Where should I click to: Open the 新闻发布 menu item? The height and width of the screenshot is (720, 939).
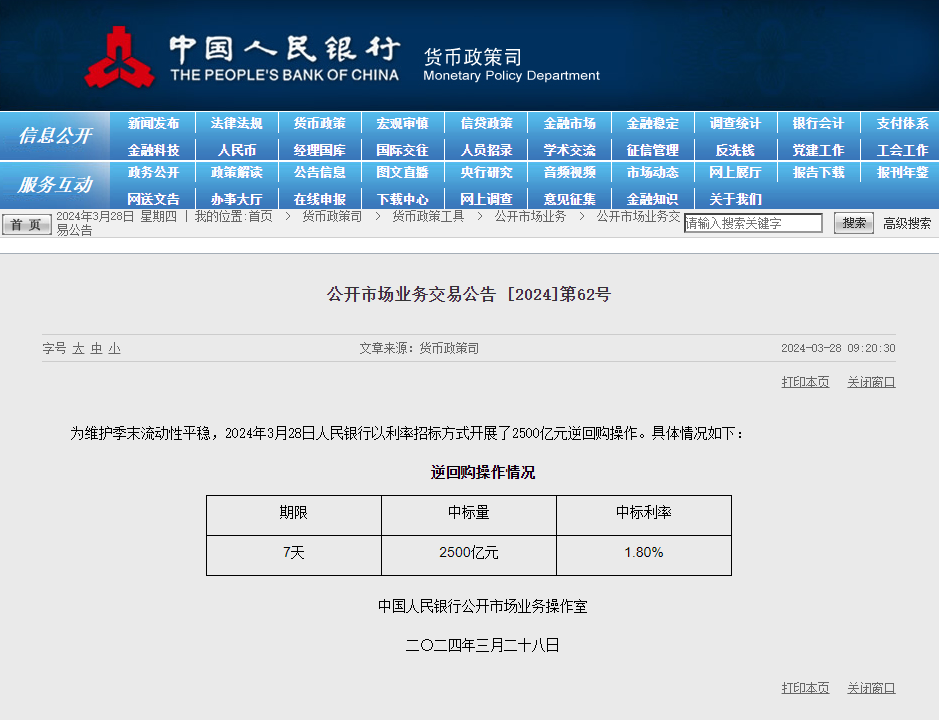point(153,124)
